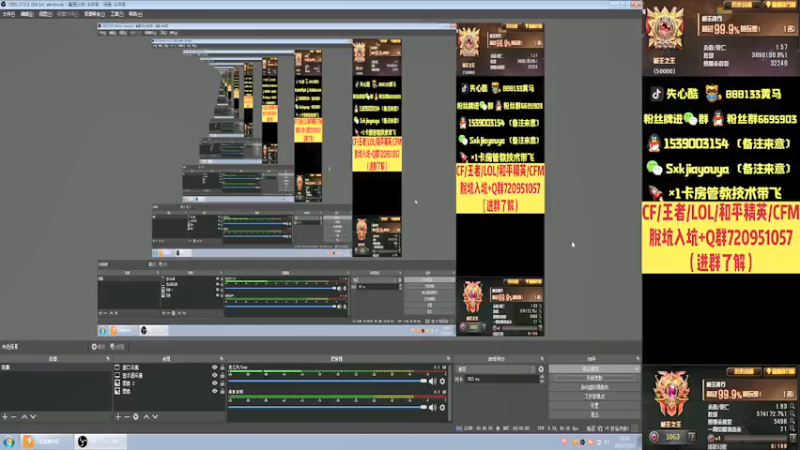Screen dimensions: 800x450
Task: Click the 属性 gear button above the docks
Action: click(x=97, y=347)
